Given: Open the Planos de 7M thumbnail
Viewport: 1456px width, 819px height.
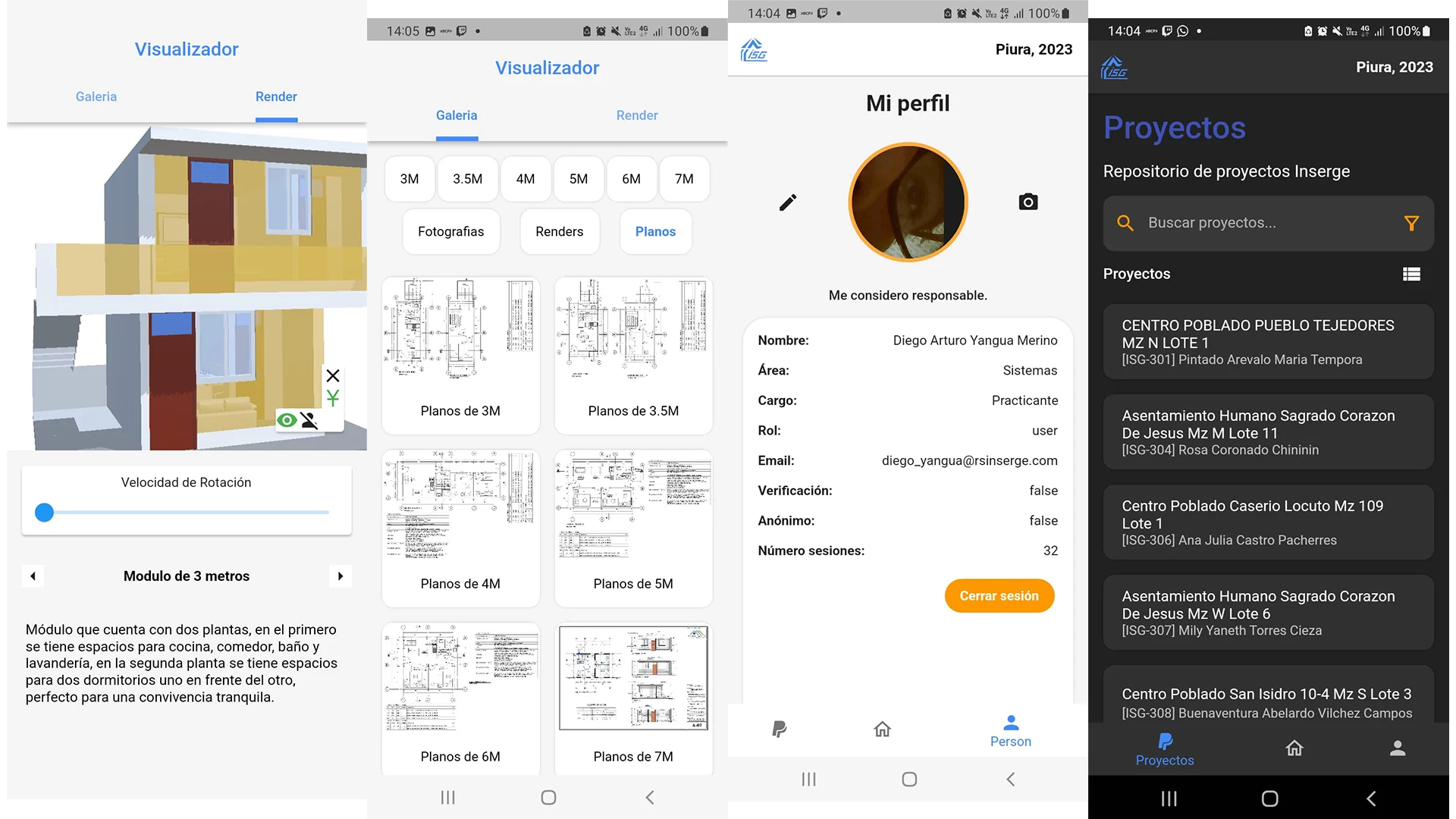Looking at the screenshot, I should coord(633,698).
